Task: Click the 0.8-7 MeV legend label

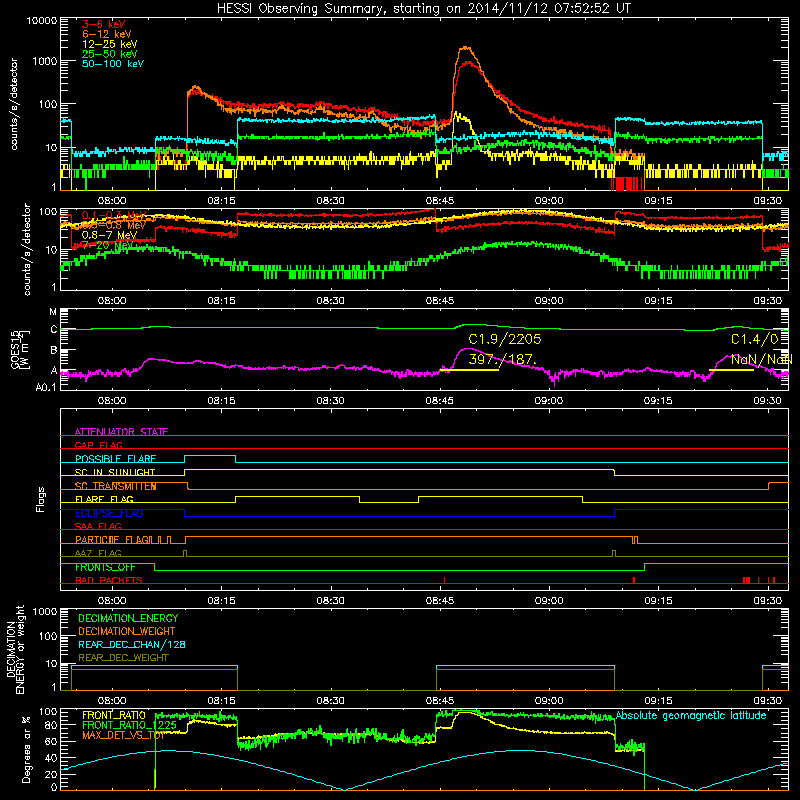Action: coord(109,235)
